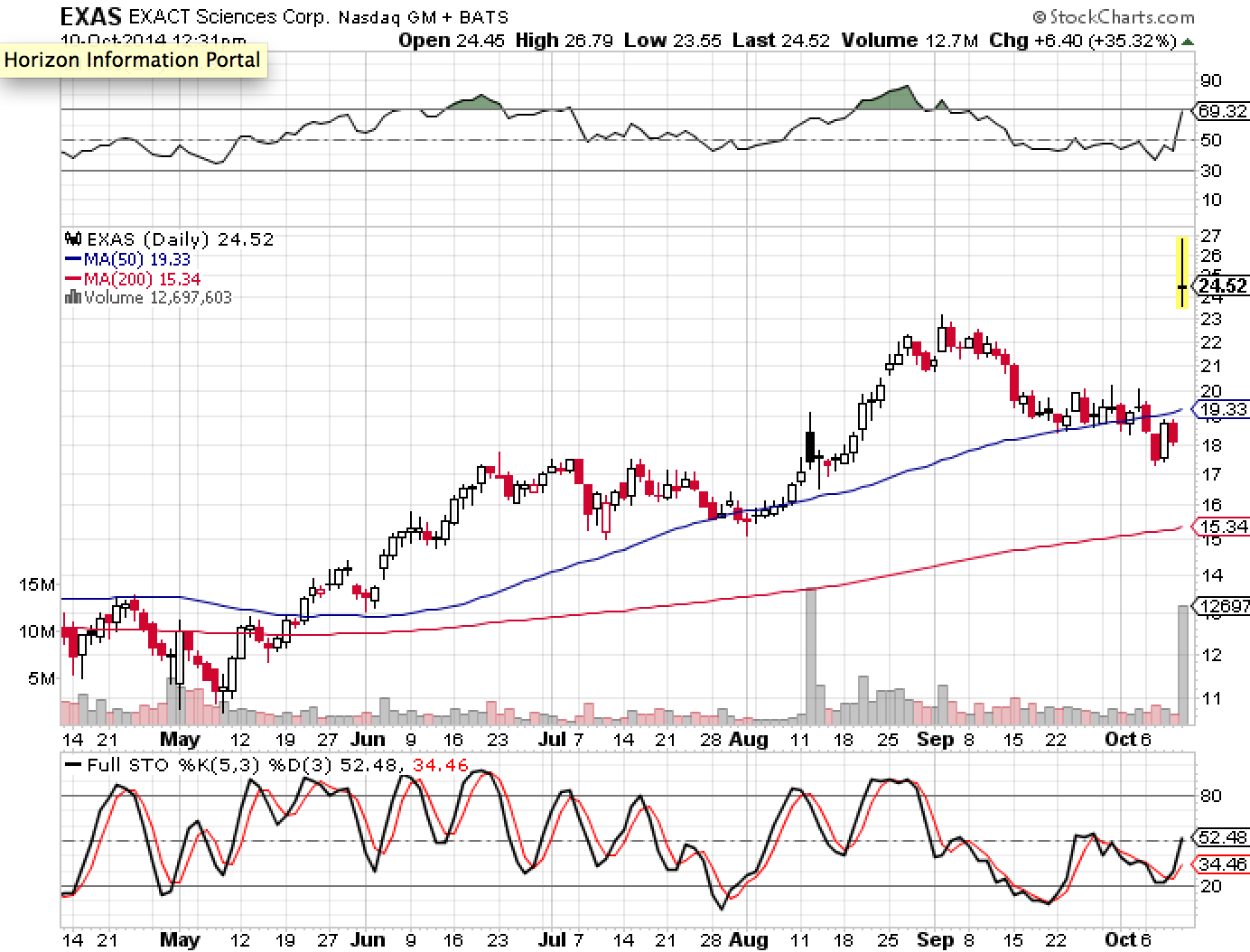
Task: Click the 24.52 last price label
Action: (x=1222, y=286)
